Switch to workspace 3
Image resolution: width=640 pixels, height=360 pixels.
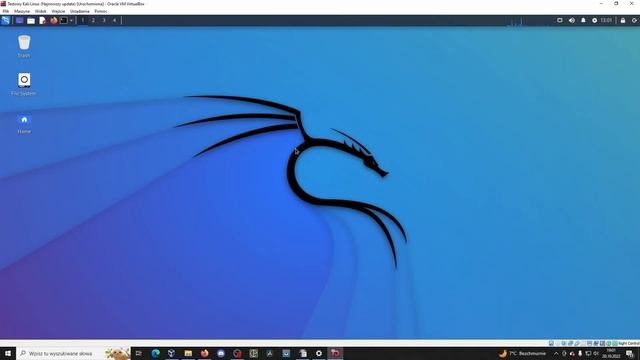tap(104, 20)
